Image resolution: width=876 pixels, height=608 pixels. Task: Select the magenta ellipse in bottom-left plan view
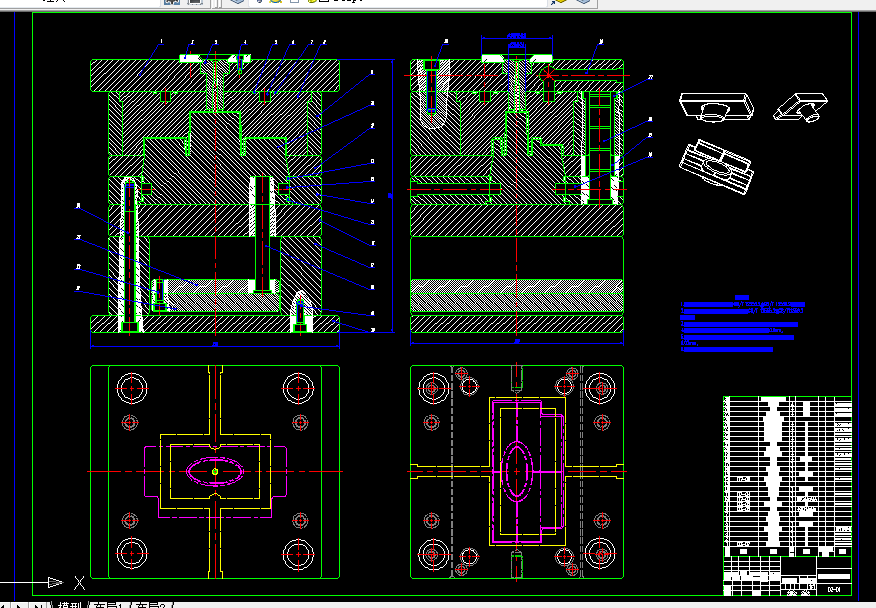pos(215,471)
